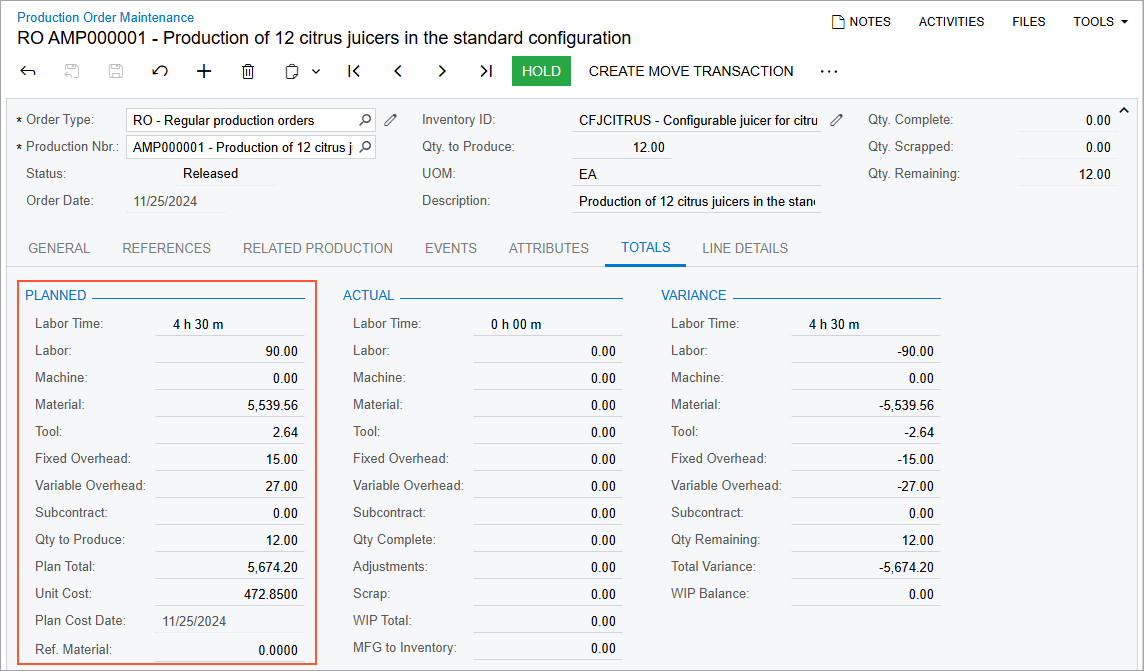Click the Description field
This screenshot has height=671, width=1144.
pyautogui.click(x=697, y=201)
